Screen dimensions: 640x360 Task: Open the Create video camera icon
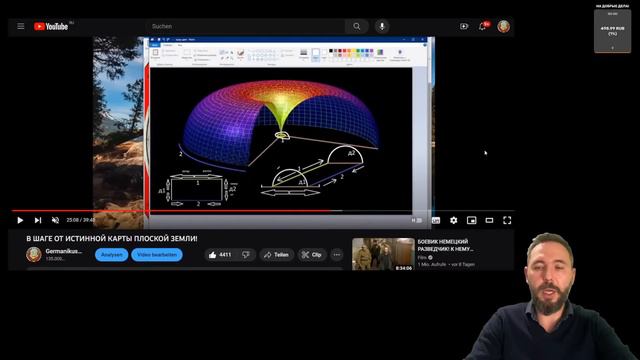[464, 26]
